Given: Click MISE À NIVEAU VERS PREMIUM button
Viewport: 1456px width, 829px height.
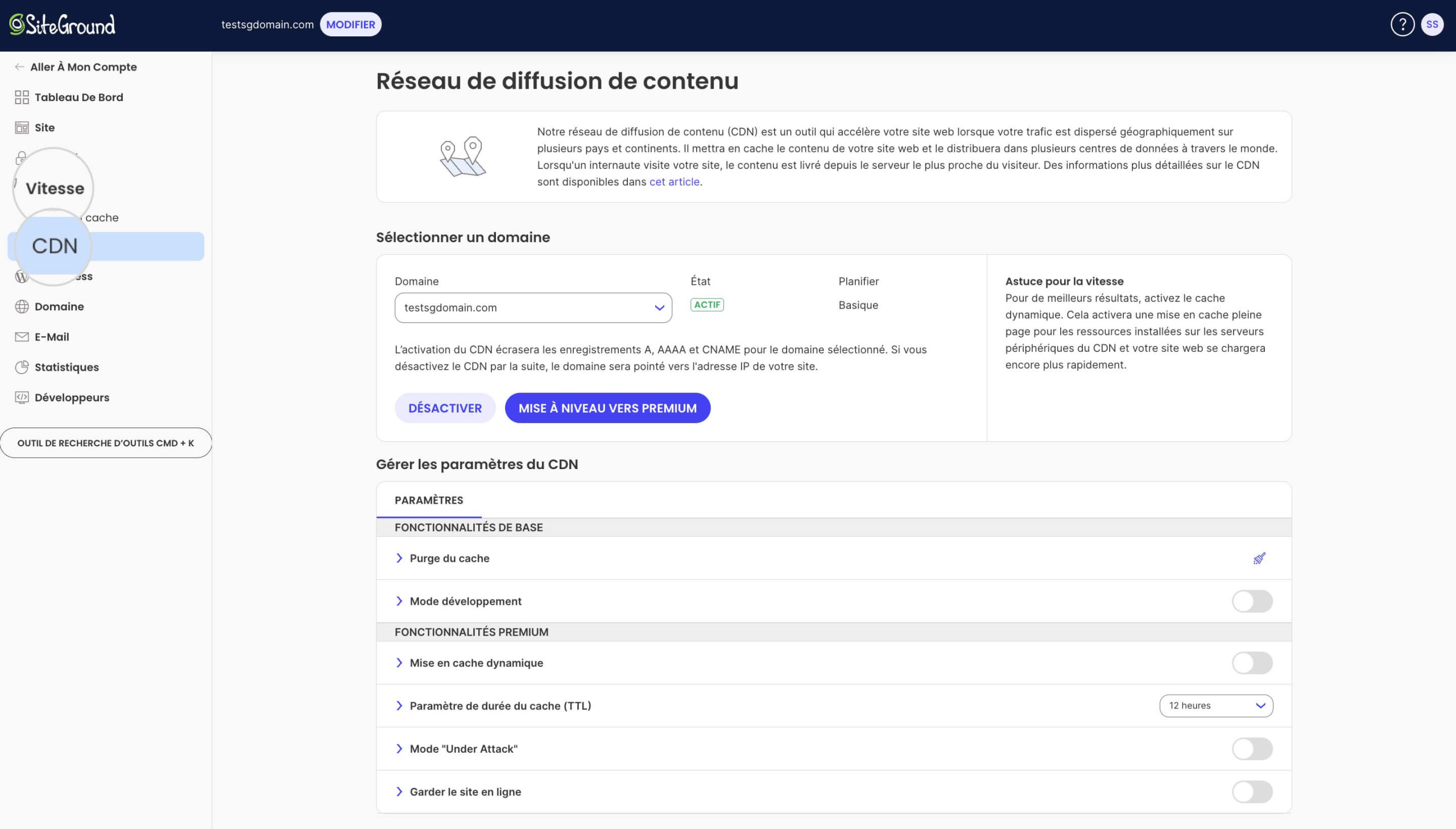Looking at the screenshot, I should pos(607,408).
